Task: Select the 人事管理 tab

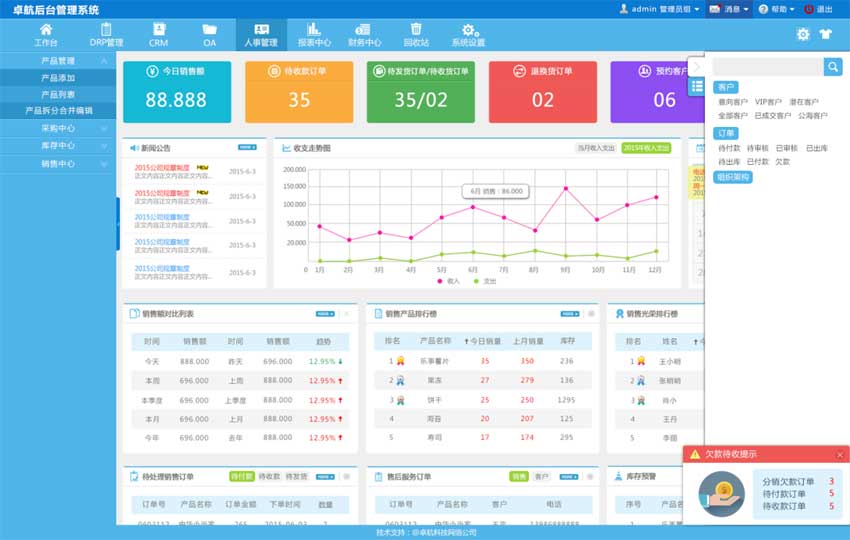Action: click(261, 35)
